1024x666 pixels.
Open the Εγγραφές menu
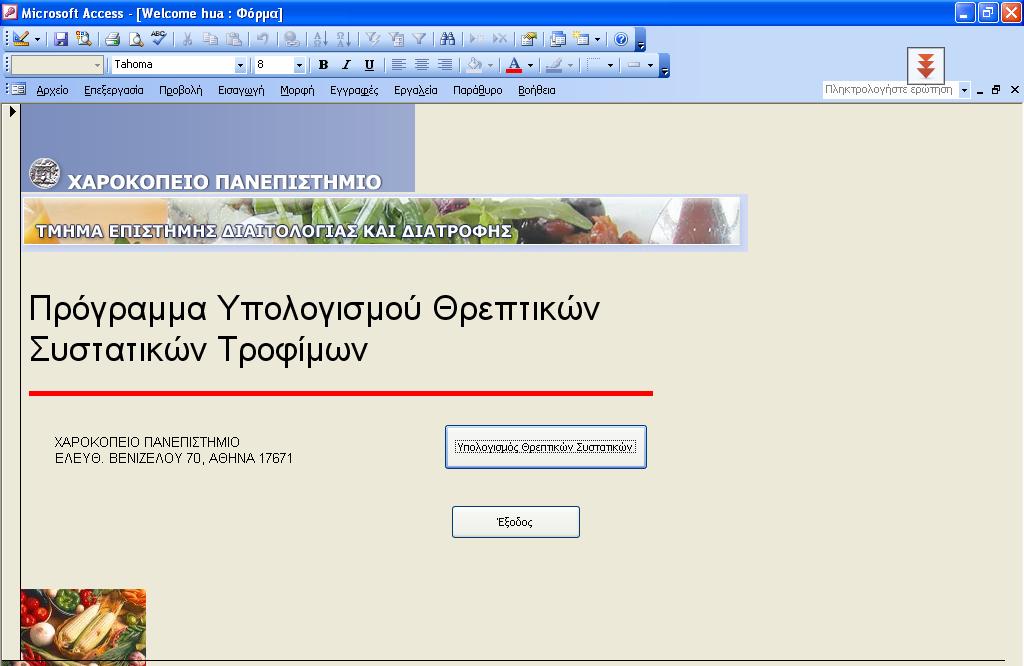[354, 90]
